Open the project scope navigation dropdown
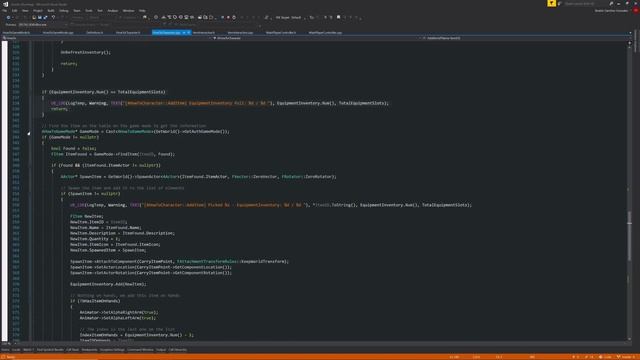Image resolution: width=640 pixels, height=360 pixels. click(x=107, y=38)
